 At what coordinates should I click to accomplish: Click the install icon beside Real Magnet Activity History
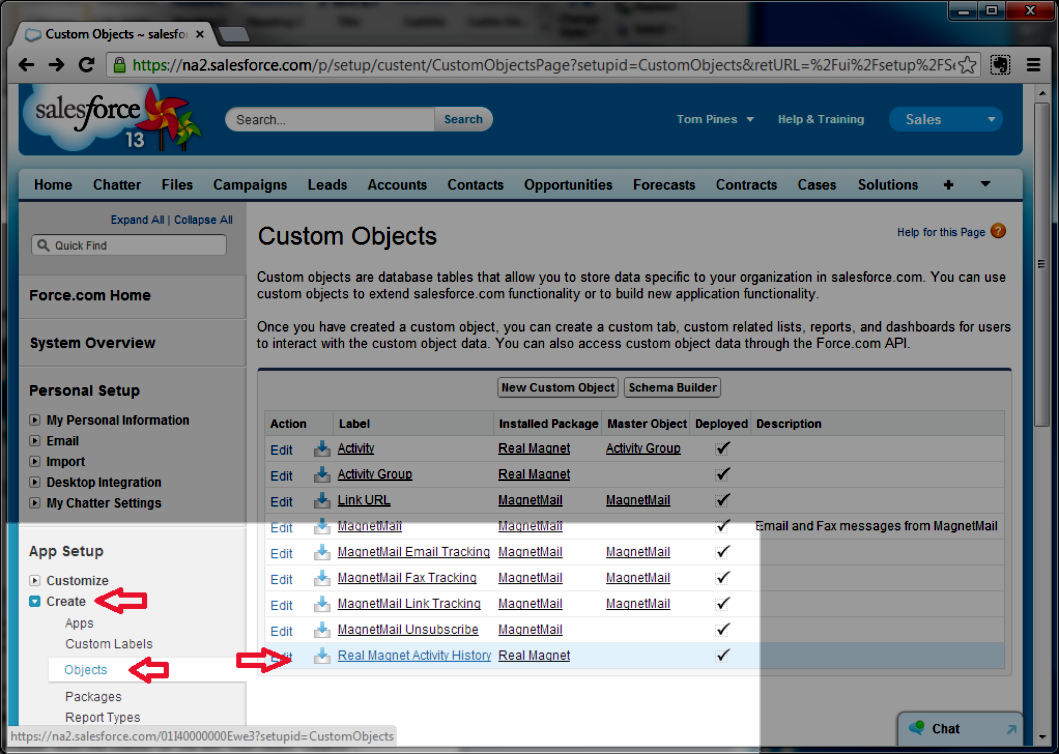click(x=322, y=655)
